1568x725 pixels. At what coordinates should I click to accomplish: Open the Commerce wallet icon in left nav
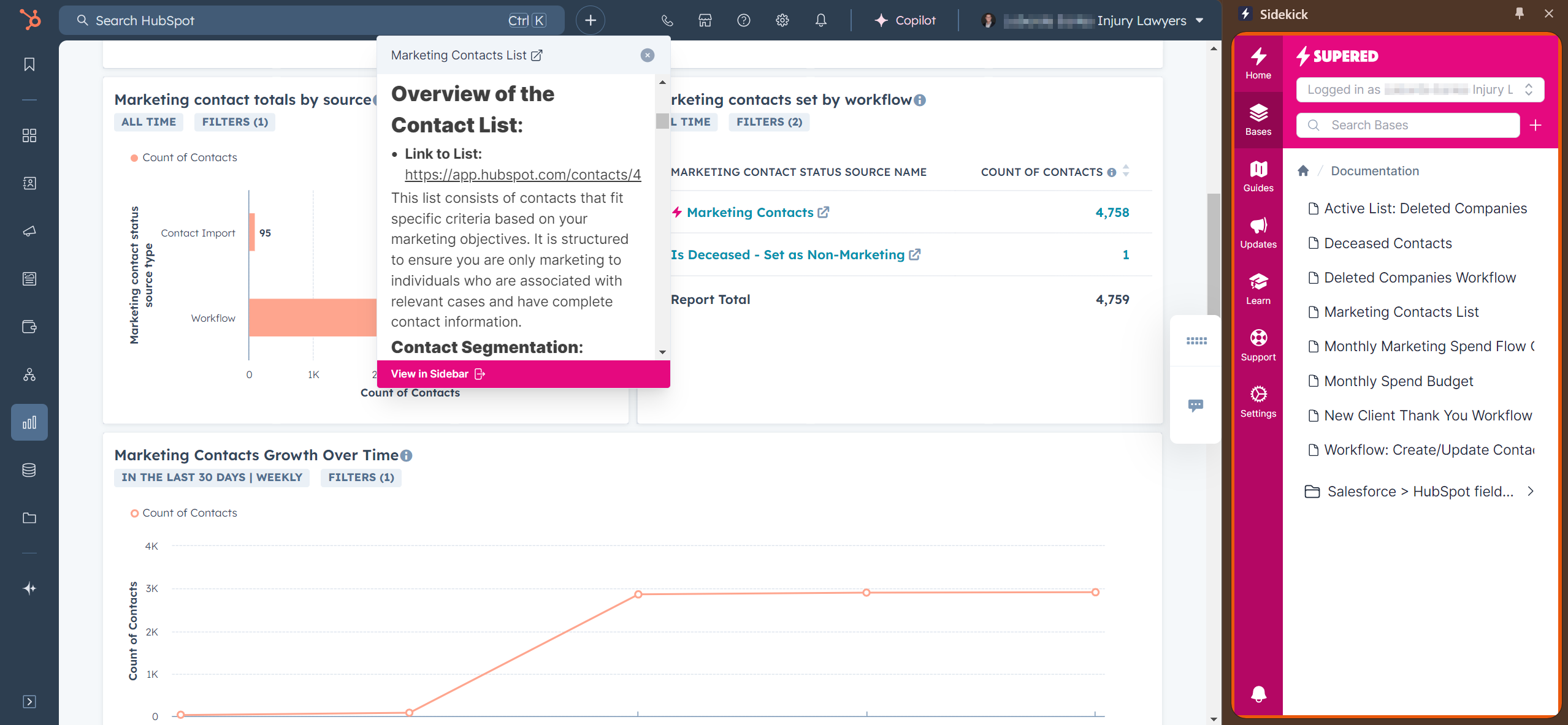[x=29, y=327]
